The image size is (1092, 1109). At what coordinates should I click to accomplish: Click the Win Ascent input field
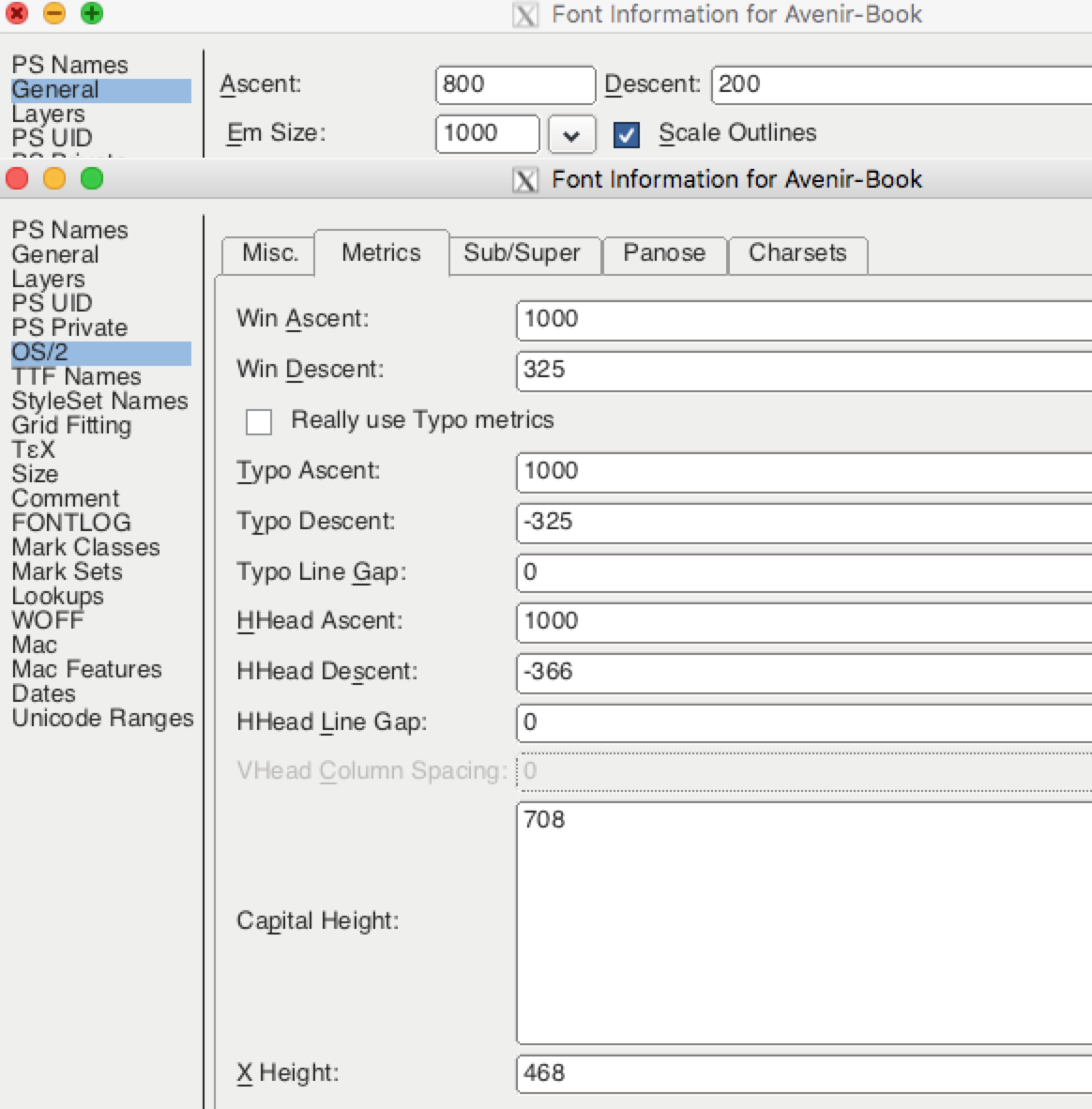point(805,320)
